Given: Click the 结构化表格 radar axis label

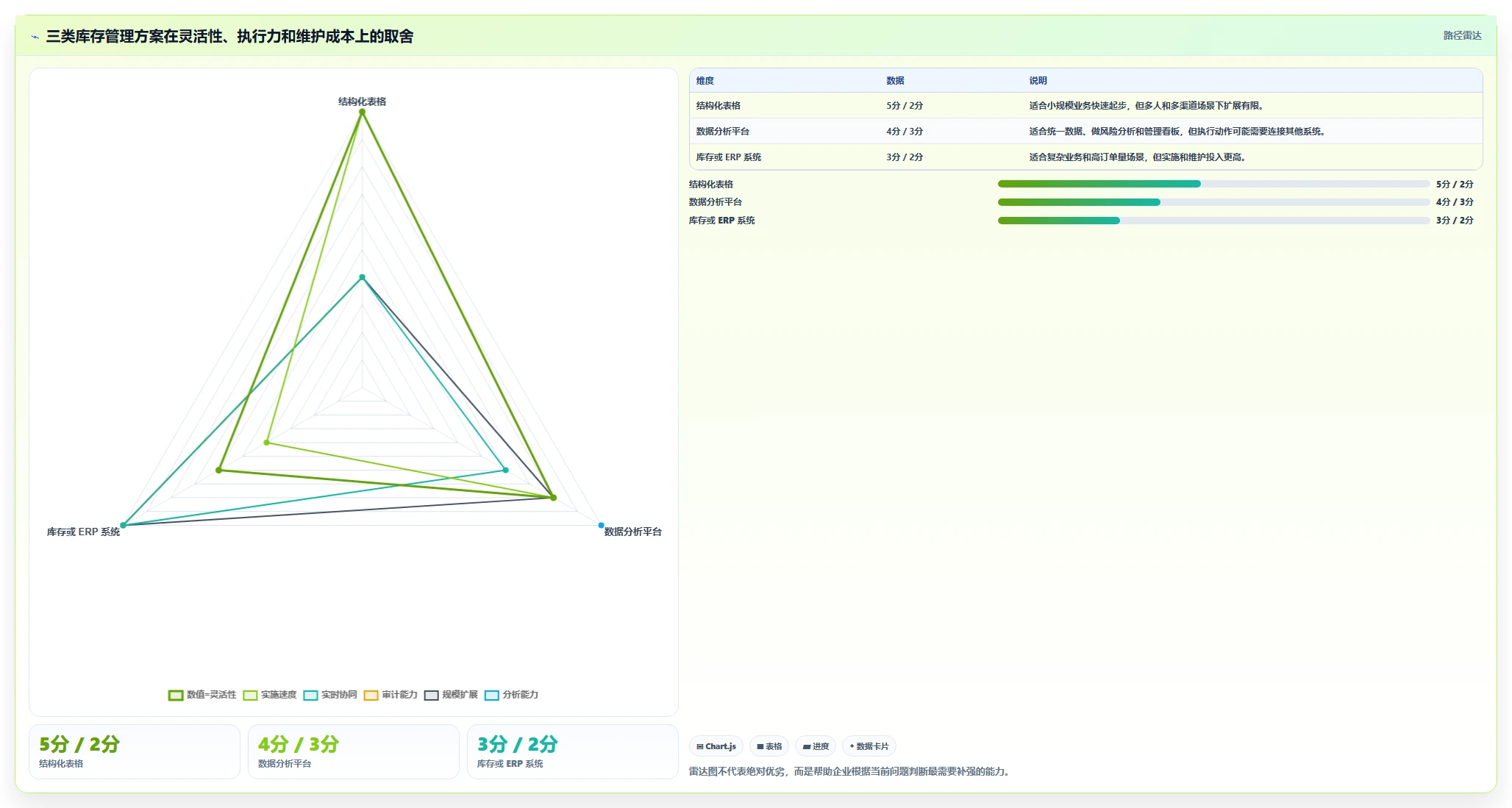Looking at the screenshot, I should point(362,101).
